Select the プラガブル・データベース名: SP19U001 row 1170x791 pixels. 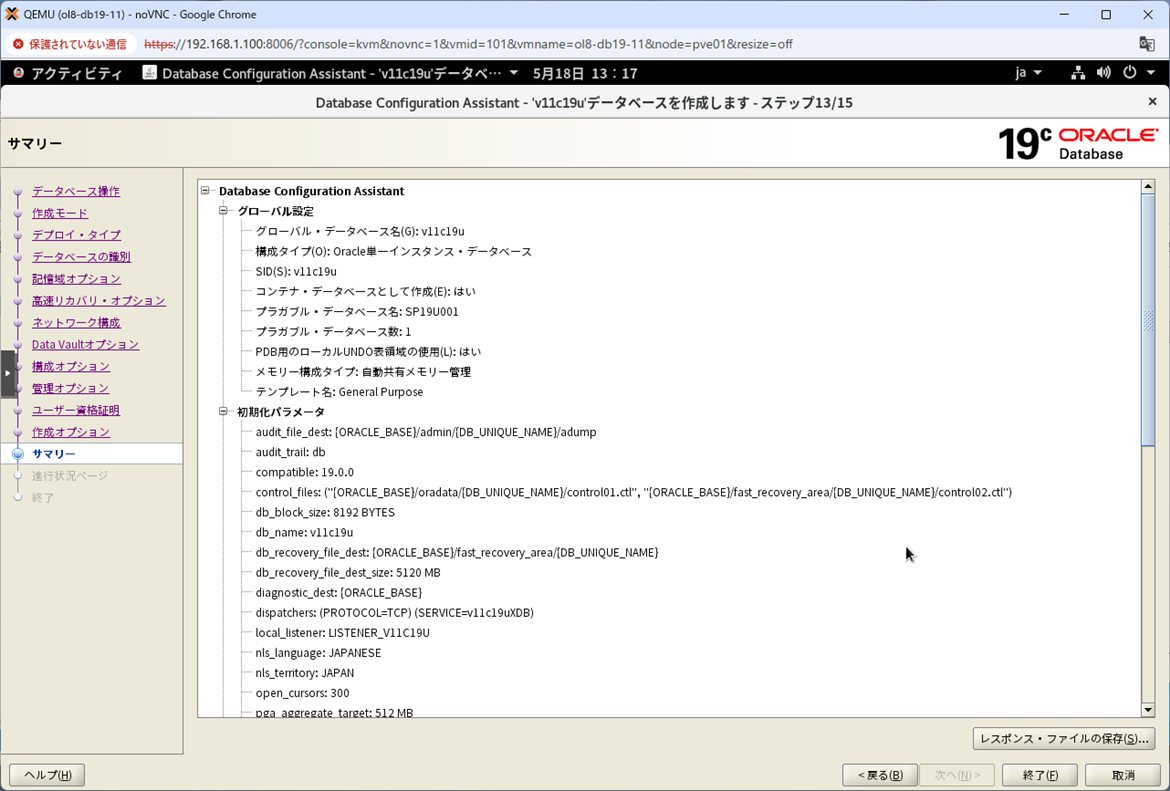tap(357, 312)
